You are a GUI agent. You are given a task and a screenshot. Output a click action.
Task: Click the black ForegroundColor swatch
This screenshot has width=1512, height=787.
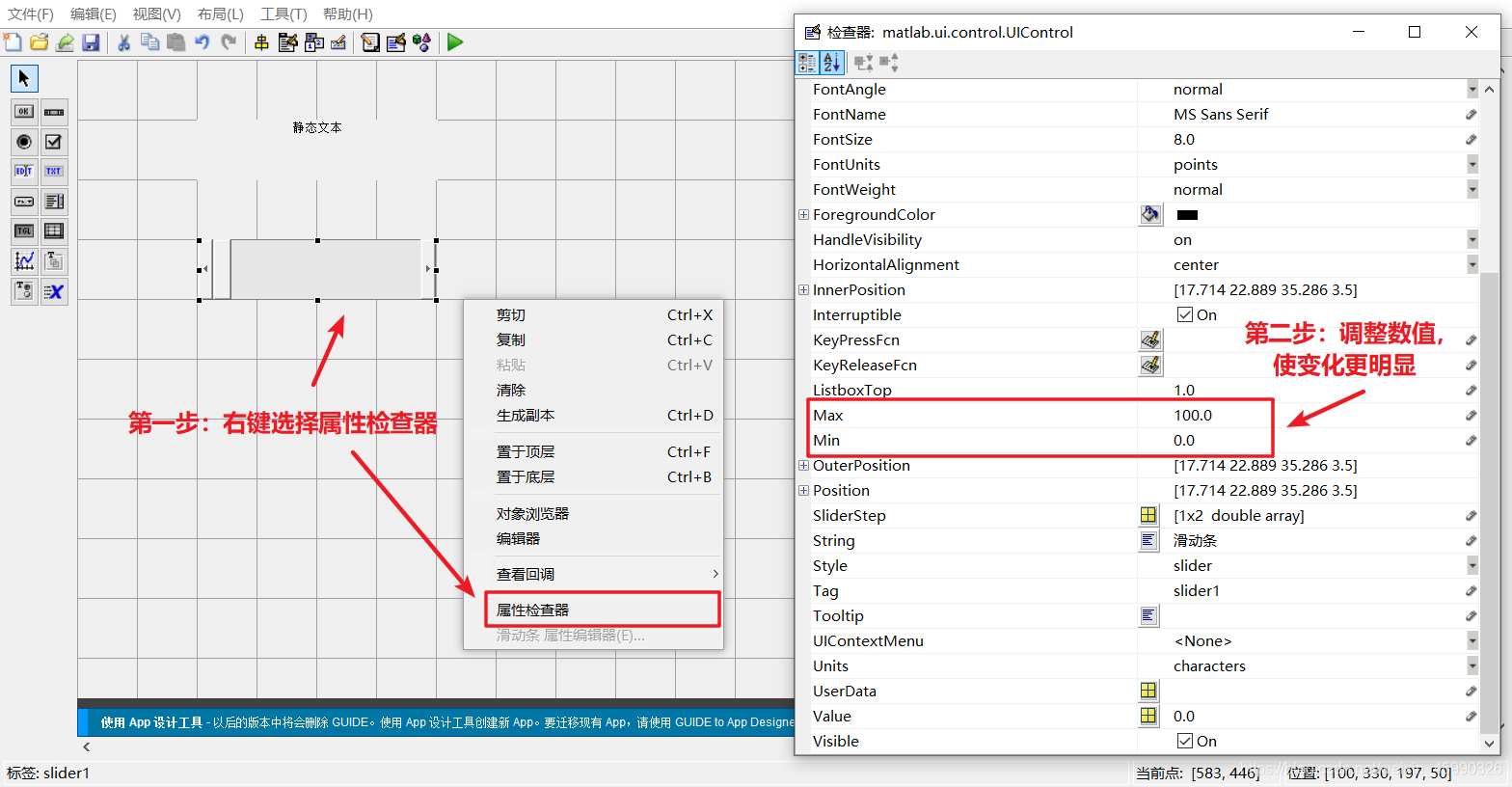click(1187, 215)
